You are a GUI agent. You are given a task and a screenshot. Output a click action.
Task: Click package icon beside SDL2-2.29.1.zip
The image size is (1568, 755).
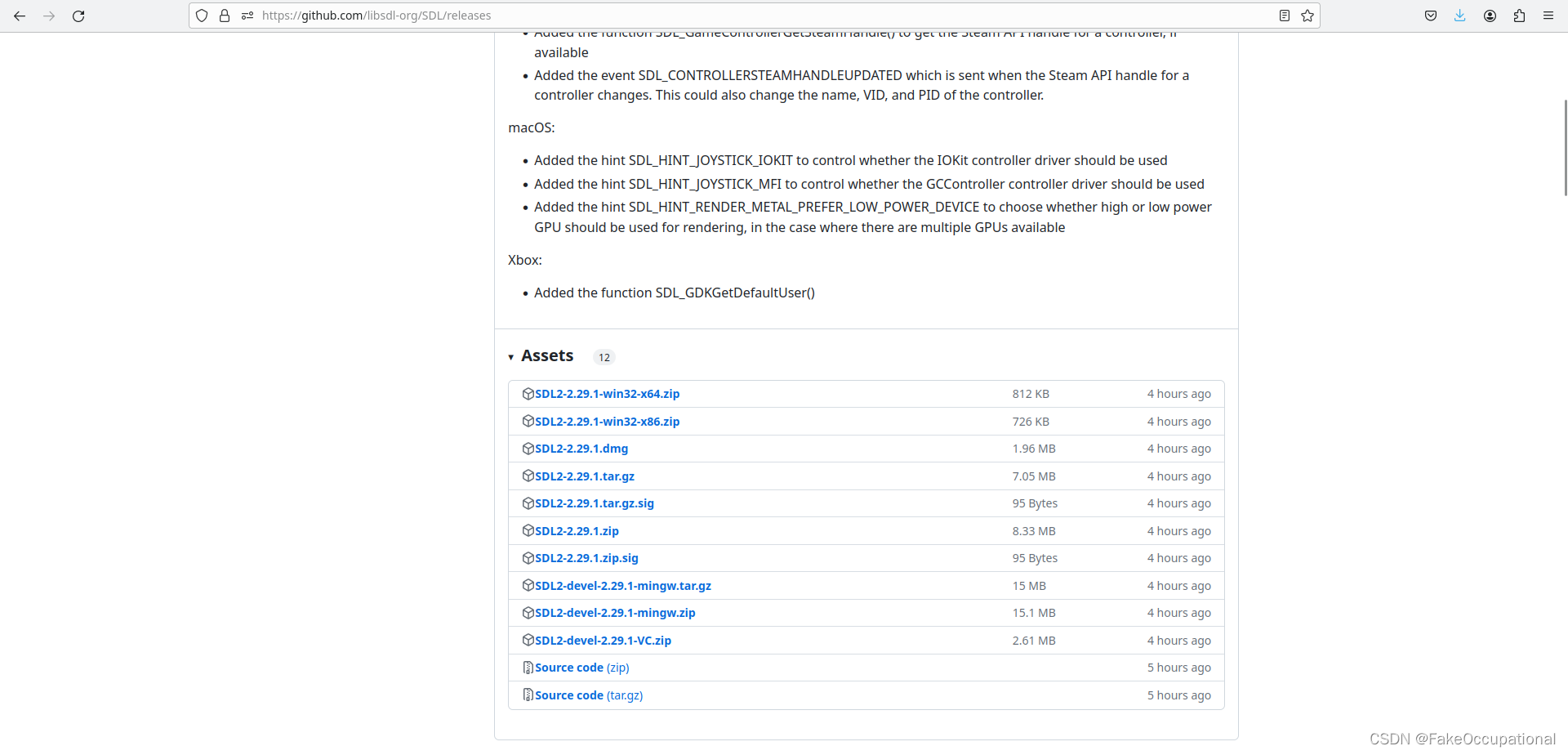528,531
